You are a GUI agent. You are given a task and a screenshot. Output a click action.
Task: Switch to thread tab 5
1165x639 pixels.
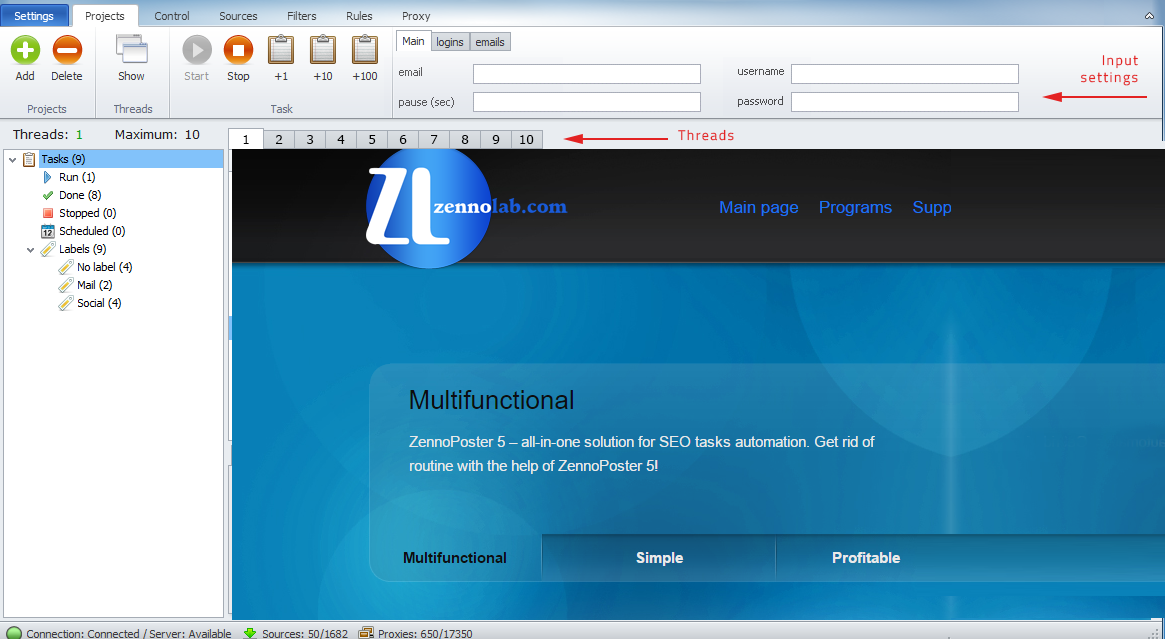click(371, 140)
